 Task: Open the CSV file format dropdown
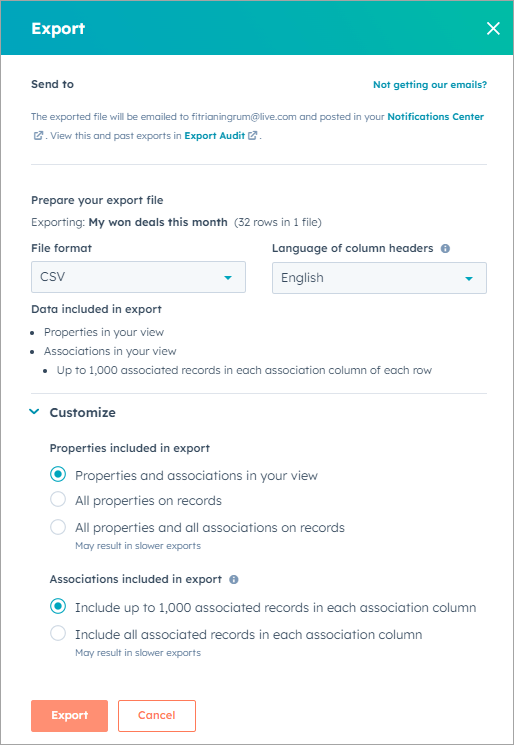click(x=138, y=277)
